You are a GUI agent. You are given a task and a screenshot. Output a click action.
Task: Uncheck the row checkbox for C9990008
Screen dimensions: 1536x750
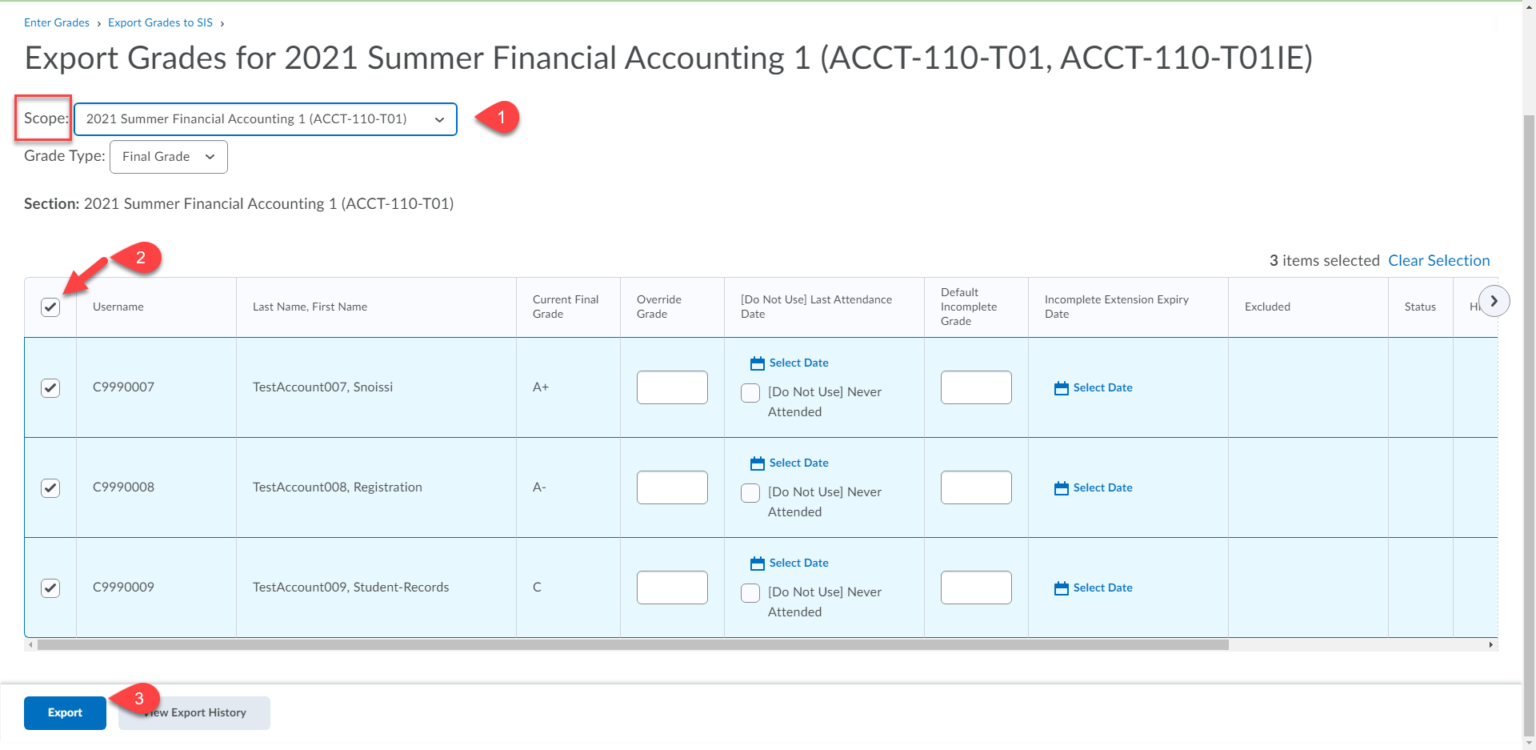coord(51,488)
